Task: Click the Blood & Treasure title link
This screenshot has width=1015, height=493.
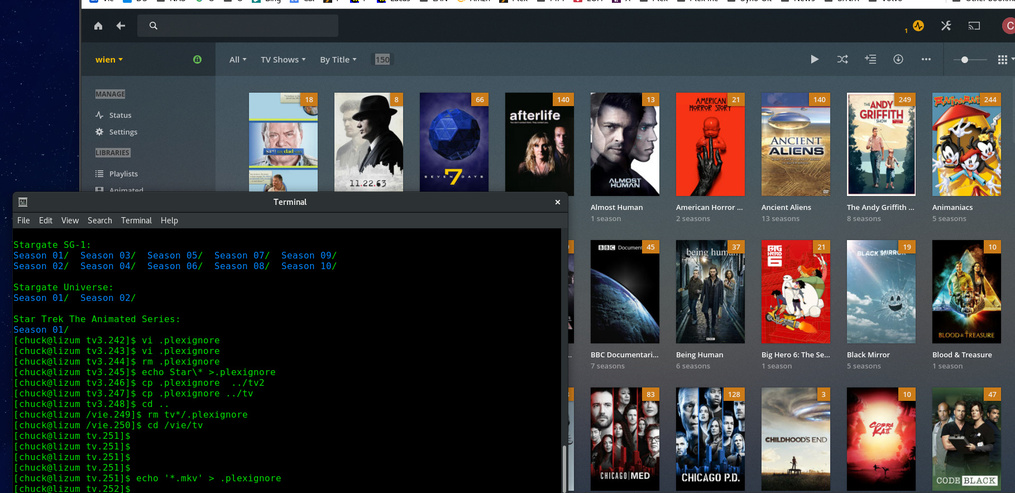Action: (962, 355)
